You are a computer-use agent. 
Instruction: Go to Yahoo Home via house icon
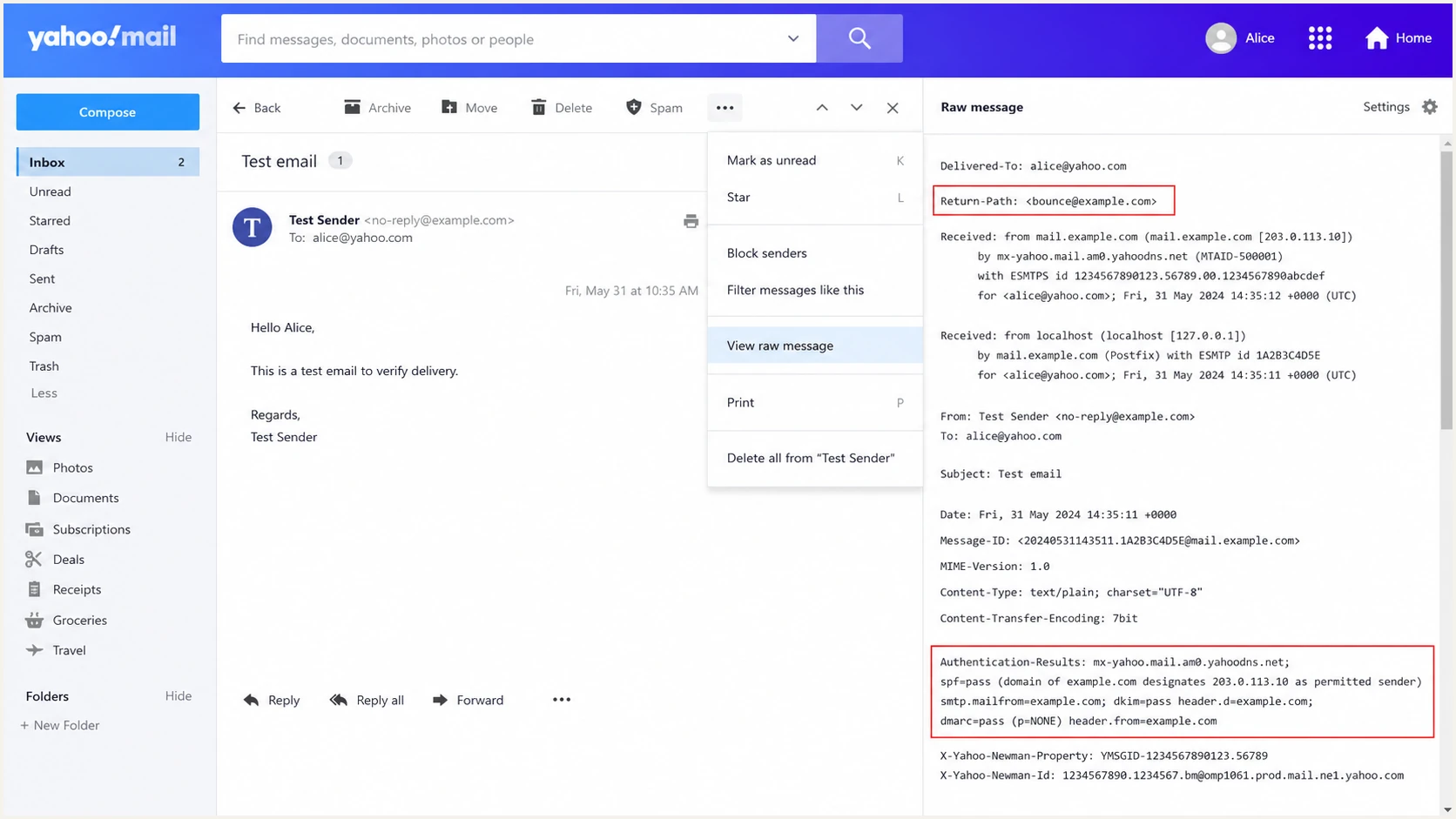click(1377, 38)
